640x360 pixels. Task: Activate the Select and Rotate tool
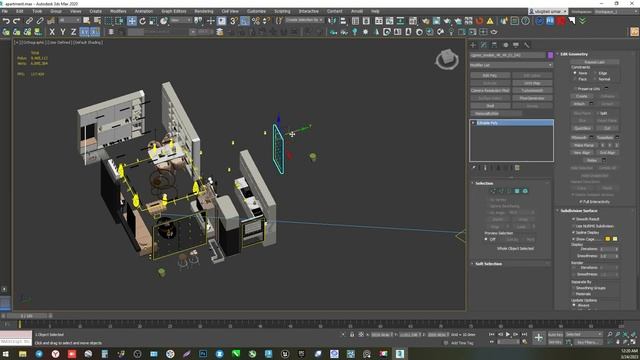pos(142,20)
